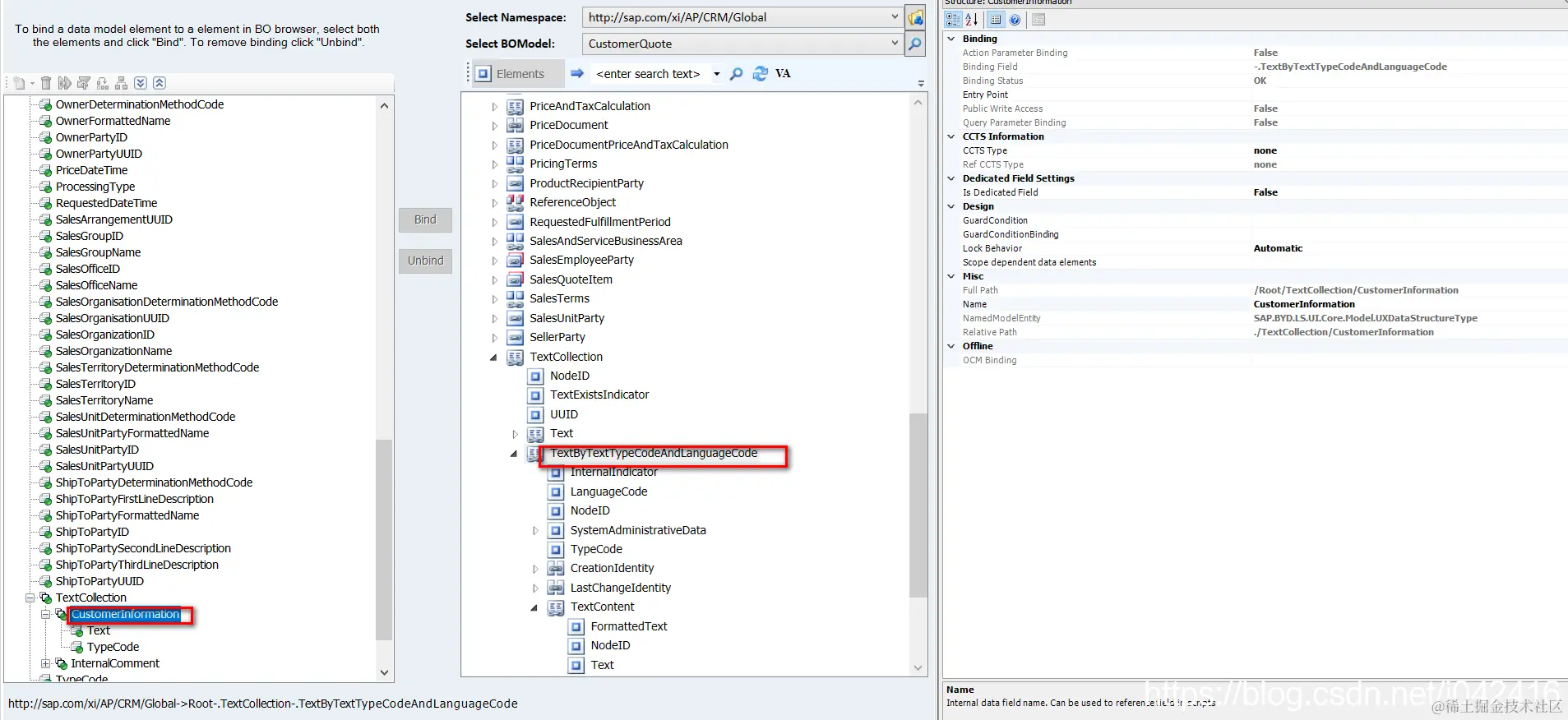Image resolution: width=1568 pixels, height=720 pixels.
Task: Open the new element dropdown arrow
Action: coord(32,84)
